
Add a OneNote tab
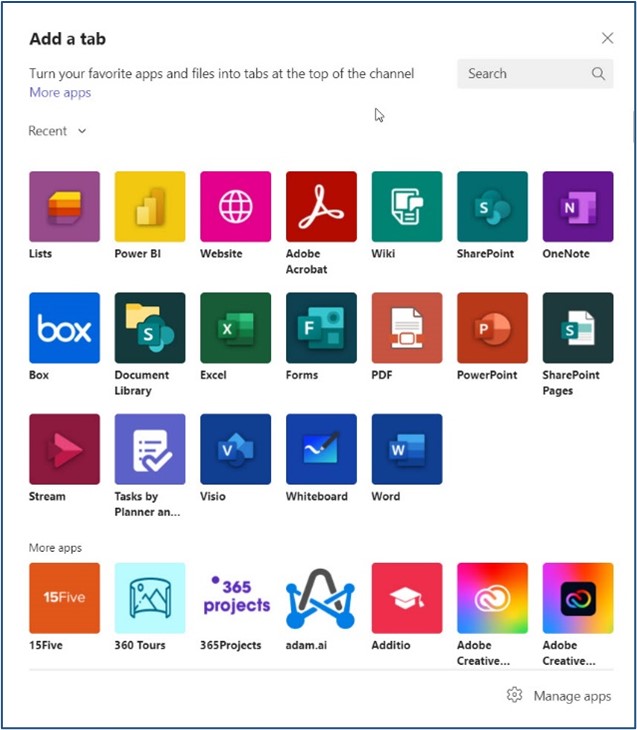578,206
